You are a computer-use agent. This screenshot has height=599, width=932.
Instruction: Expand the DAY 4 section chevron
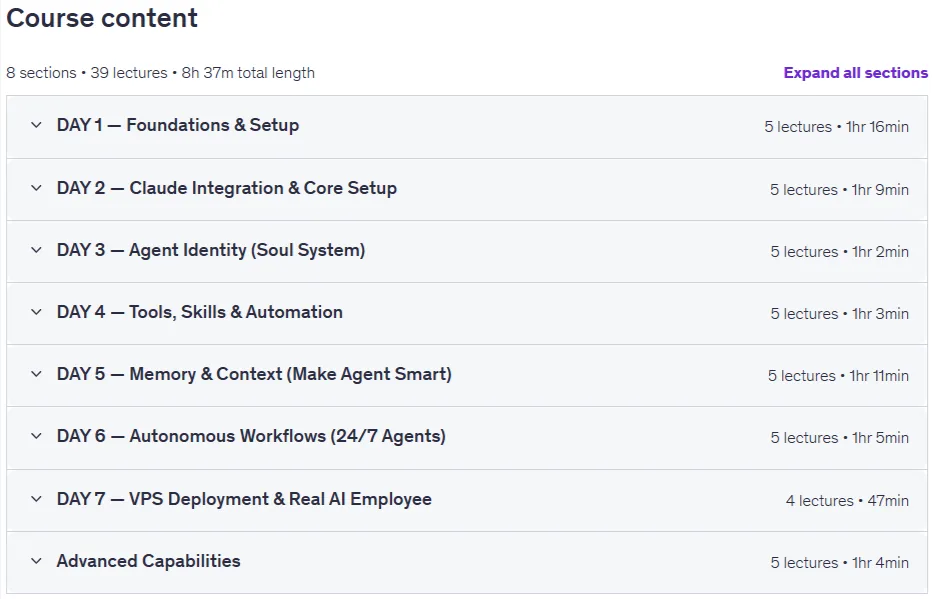[x=36, y=312]
